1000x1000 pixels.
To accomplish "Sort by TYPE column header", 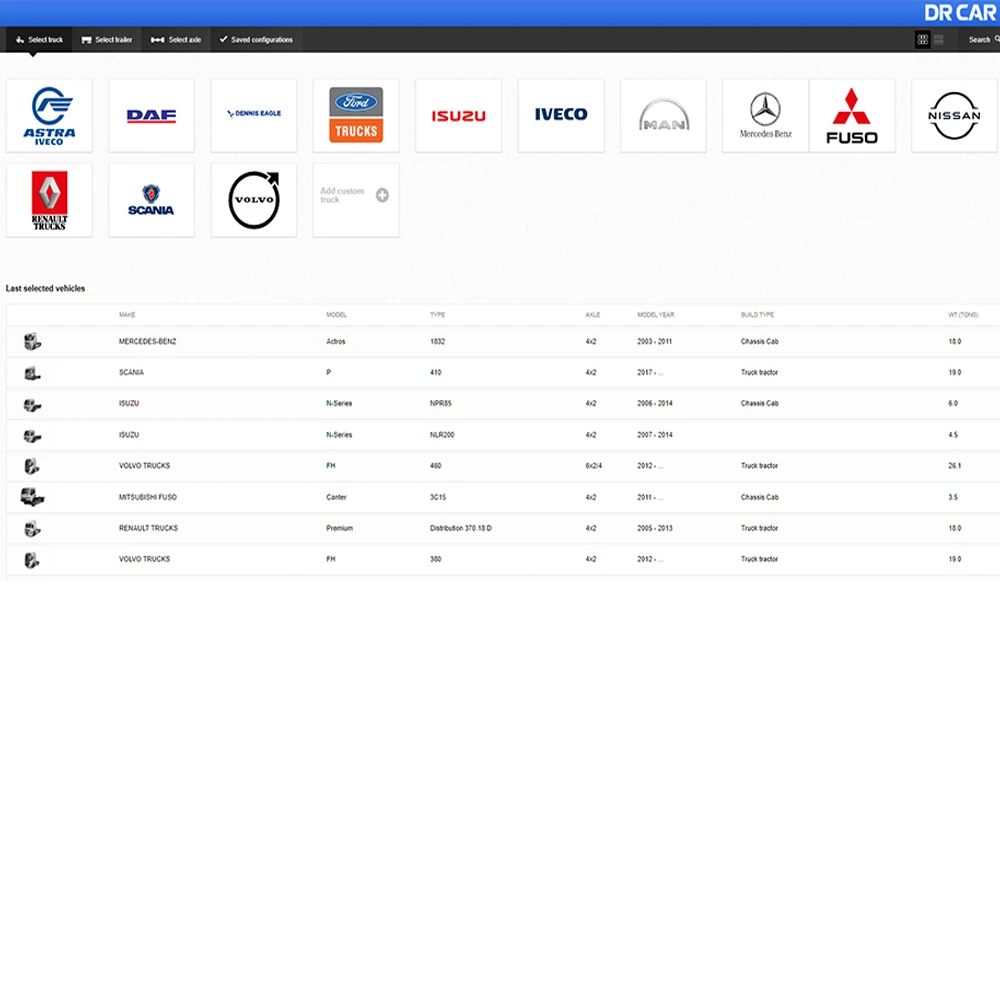I will point(438,315).
